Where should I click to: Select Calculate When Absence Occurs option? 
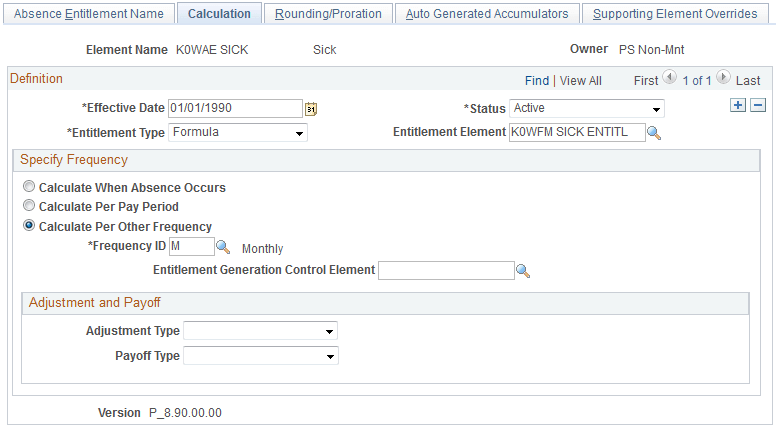30,187
